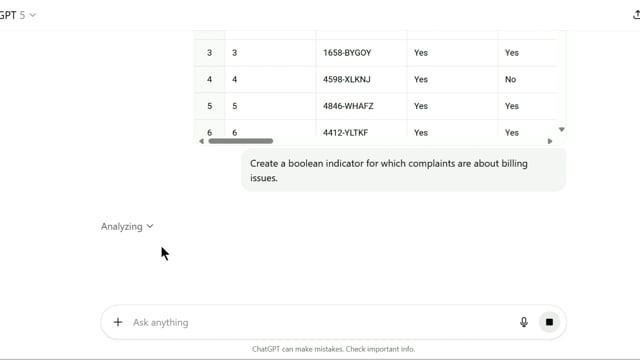Click the Analyzing status label
This screenshot has width=640, height=360.
[122, 226]
